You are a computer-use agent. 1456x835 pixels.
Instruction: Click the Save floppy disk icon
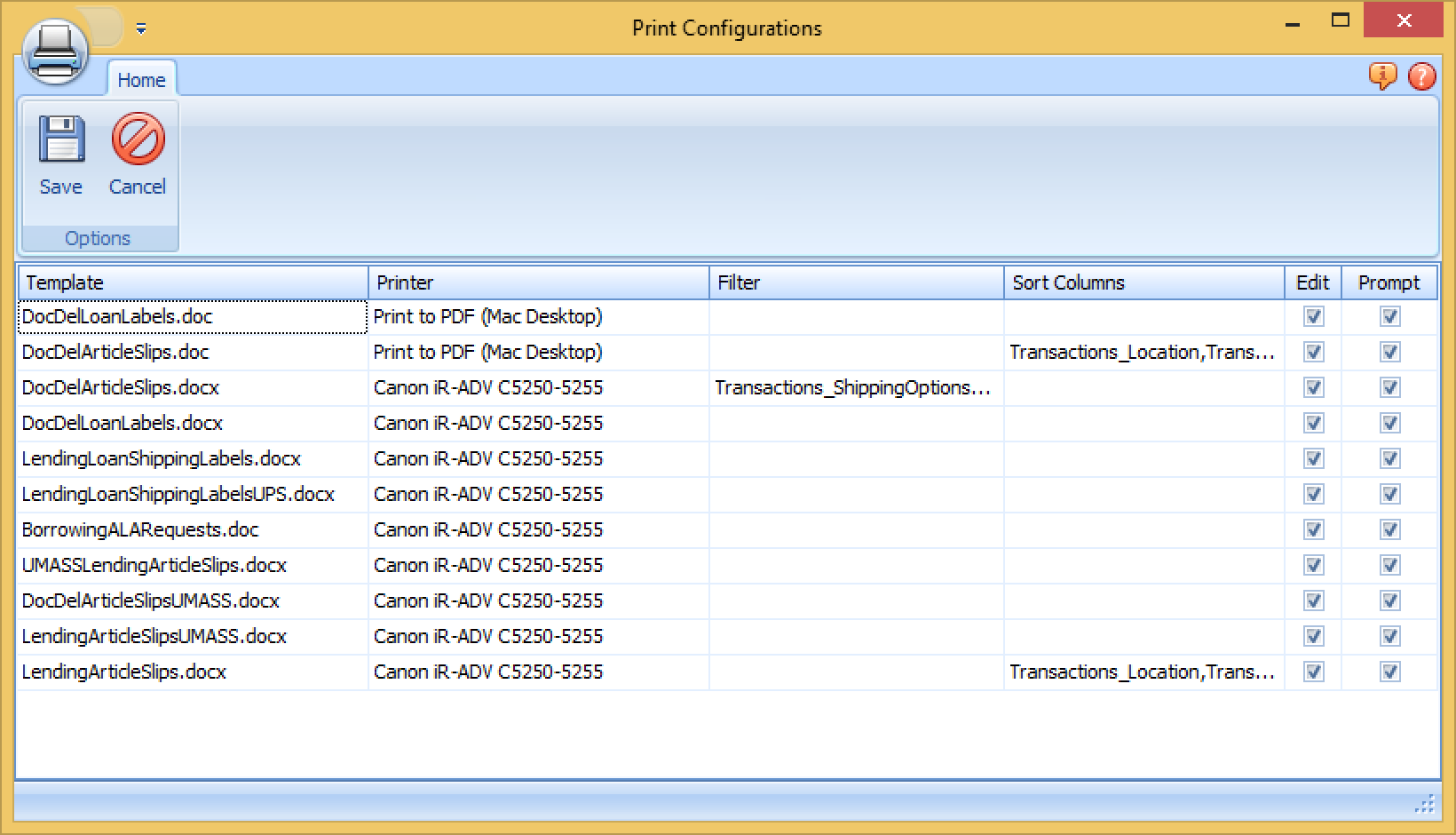pos(60,139)
